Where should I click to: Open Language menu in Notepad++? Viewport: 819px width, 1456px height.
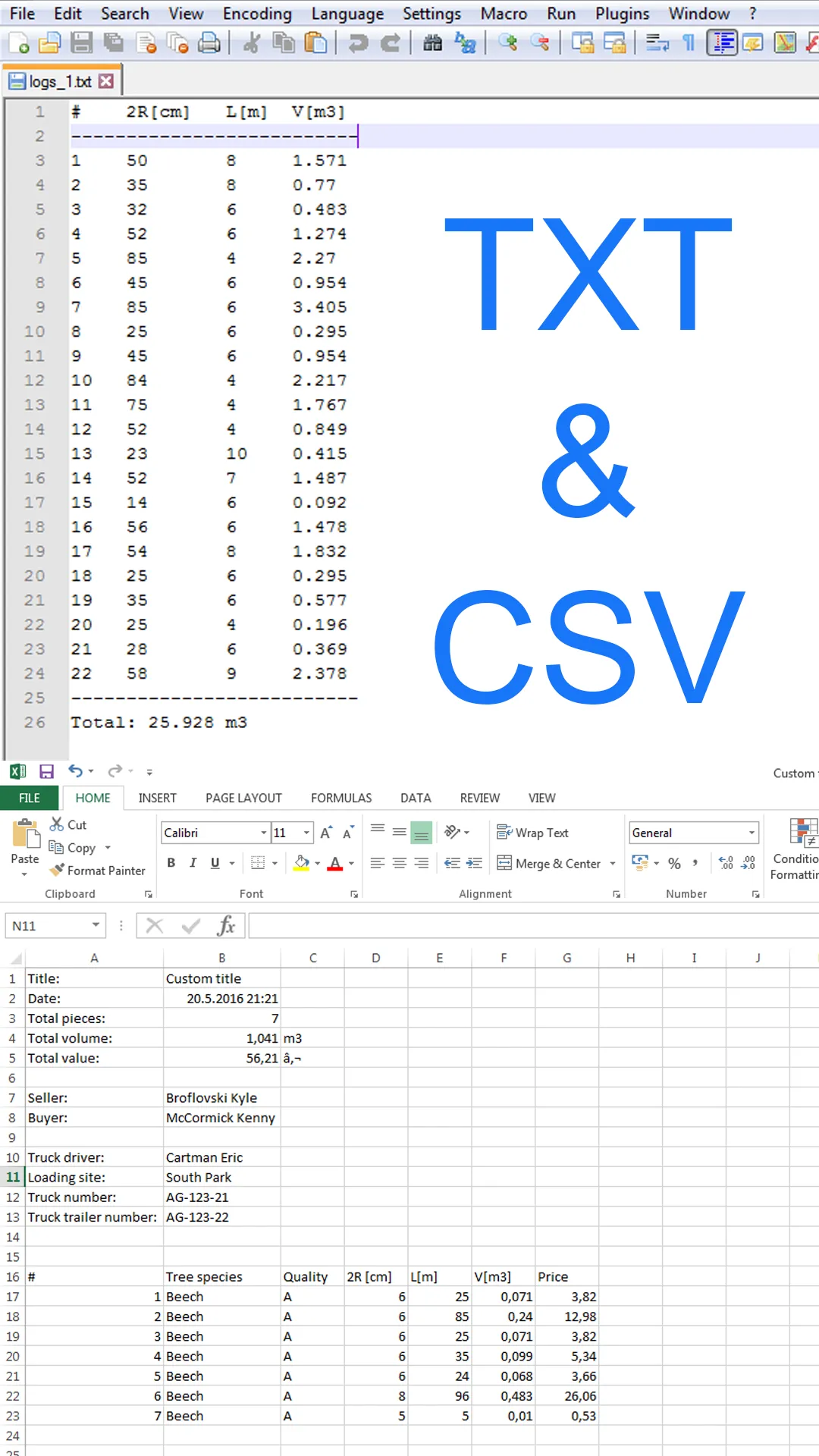click(347, 14)
